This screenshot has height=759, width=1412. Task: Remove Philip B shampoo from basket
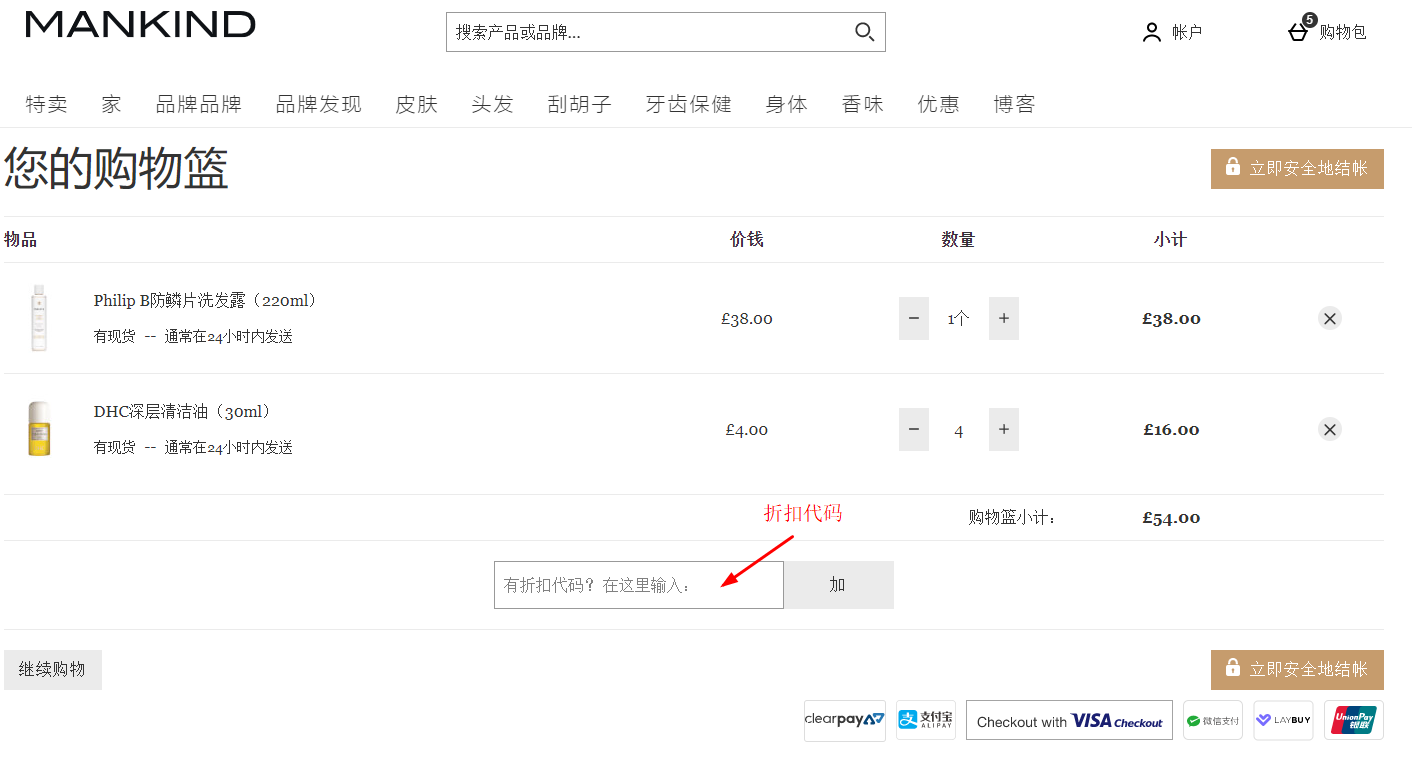(1329, 319)
